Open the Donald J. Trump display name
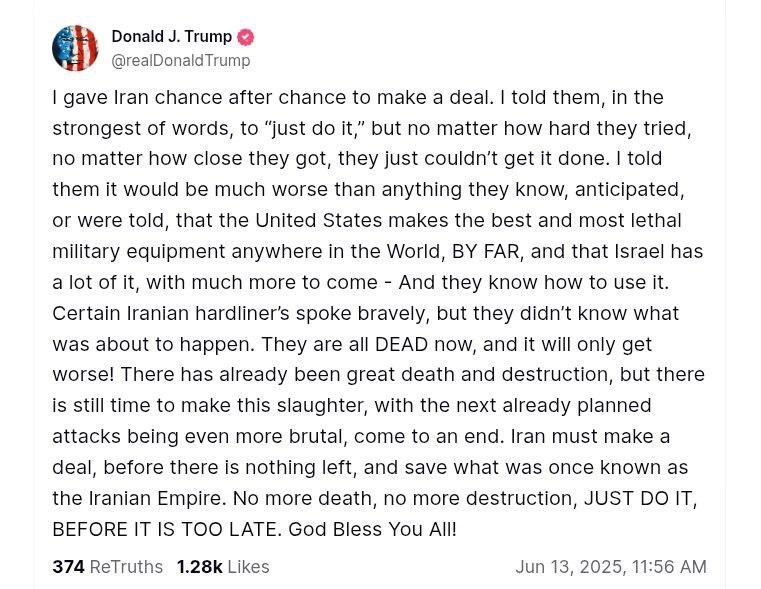The width and height of the screenshot is (761, 589). coord(171,37)
